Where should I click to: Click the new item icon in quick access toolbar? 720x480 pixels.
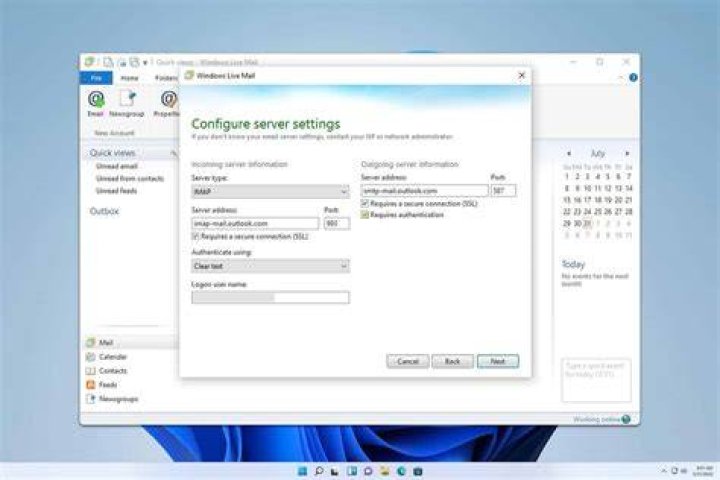(108, 62)
